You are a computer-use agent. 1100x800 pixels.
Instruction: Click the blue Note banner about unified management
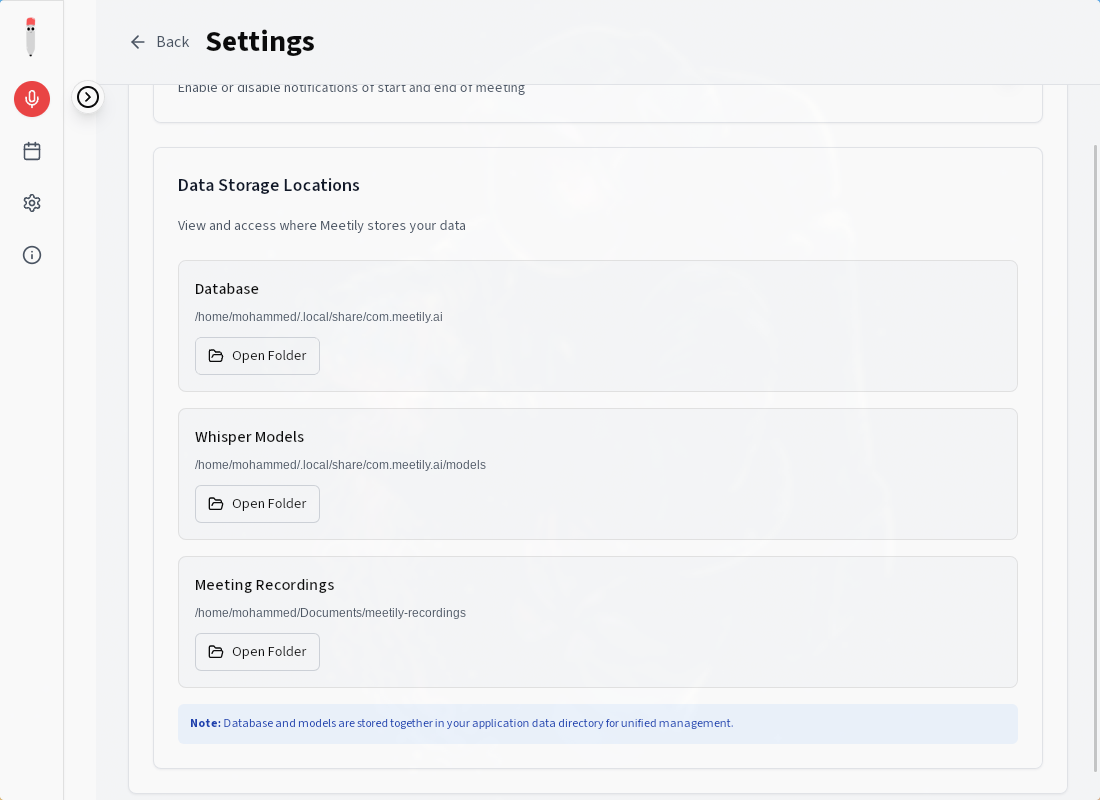point(598,724)
